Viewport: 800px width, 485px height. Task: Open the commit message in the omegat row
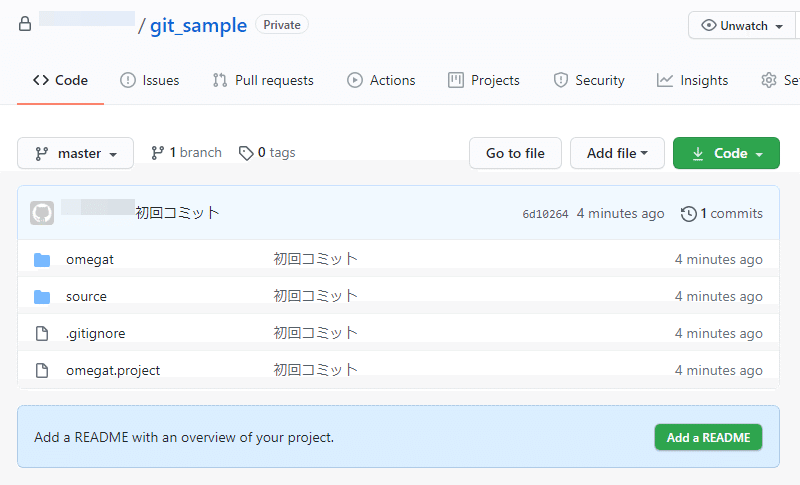point(315,259)
